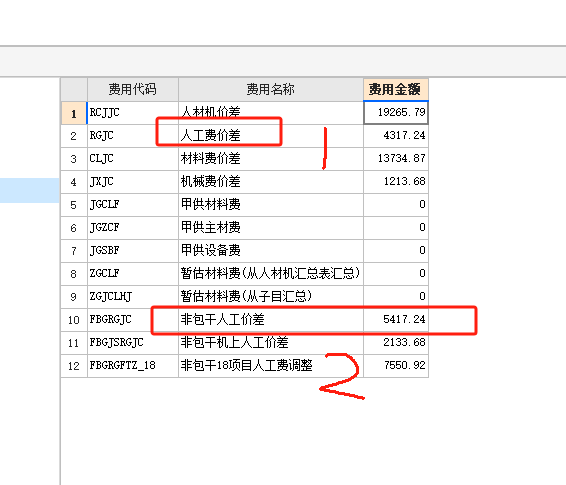Select code cell CLJC
The height and width of the screenshot is (485, 566).
coord(132,159)
